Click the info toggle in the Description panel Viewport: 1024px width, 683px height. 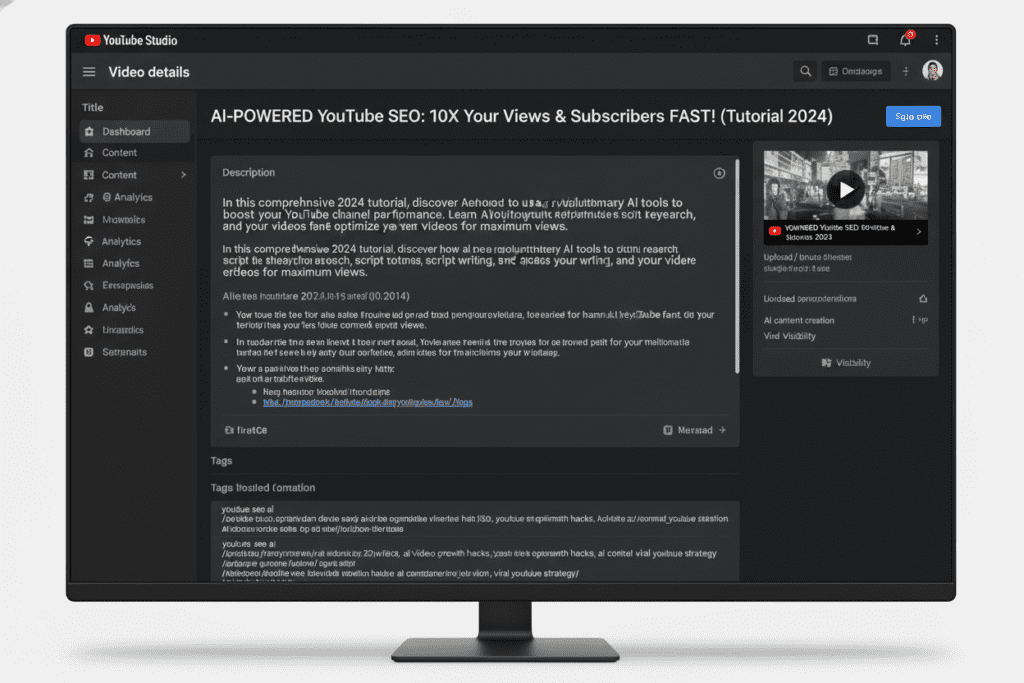pos(719,173)
